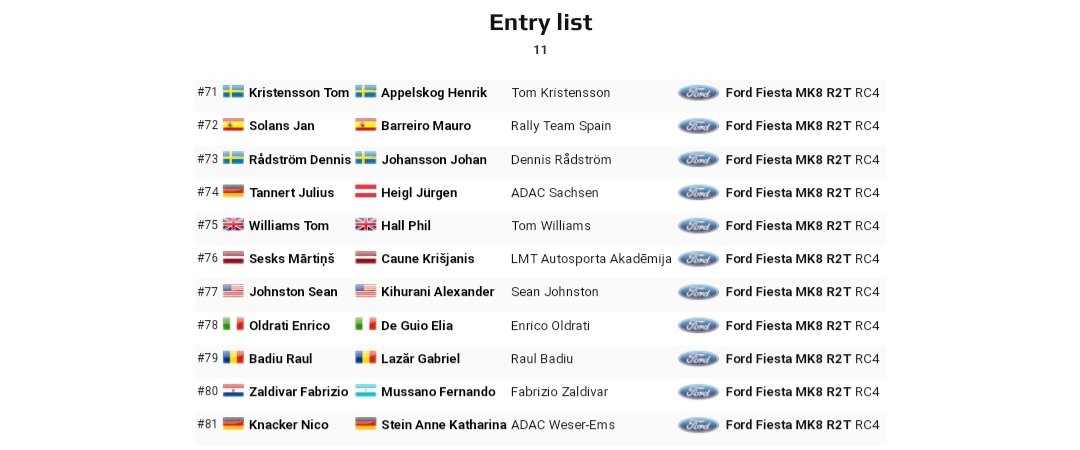The image size is (1080, 450).
Task: Select co-driver Stein Anne Katharina
Action: pos(444,425)
